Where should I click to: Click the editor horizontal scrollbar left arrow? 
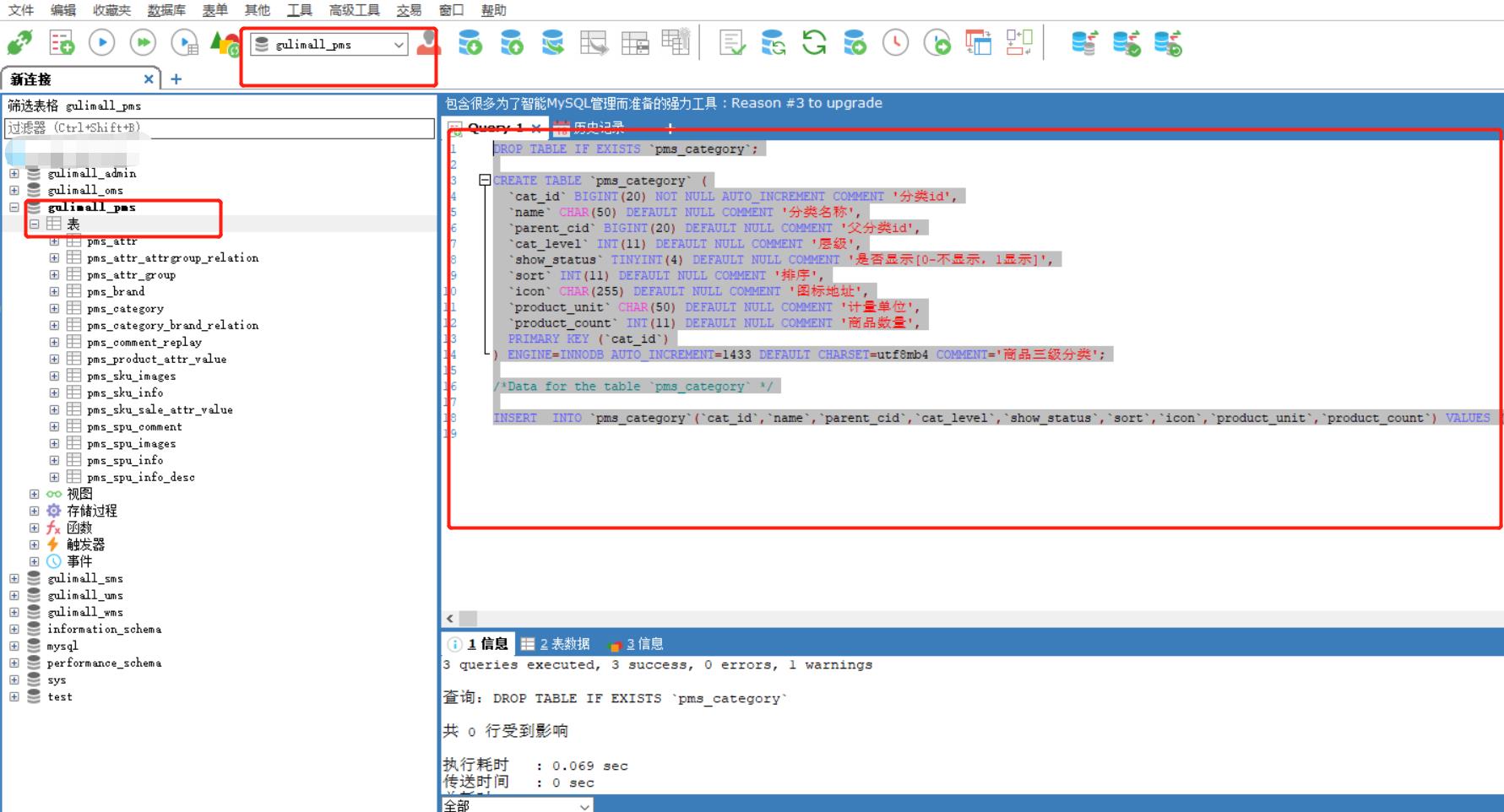click(449, 619)
